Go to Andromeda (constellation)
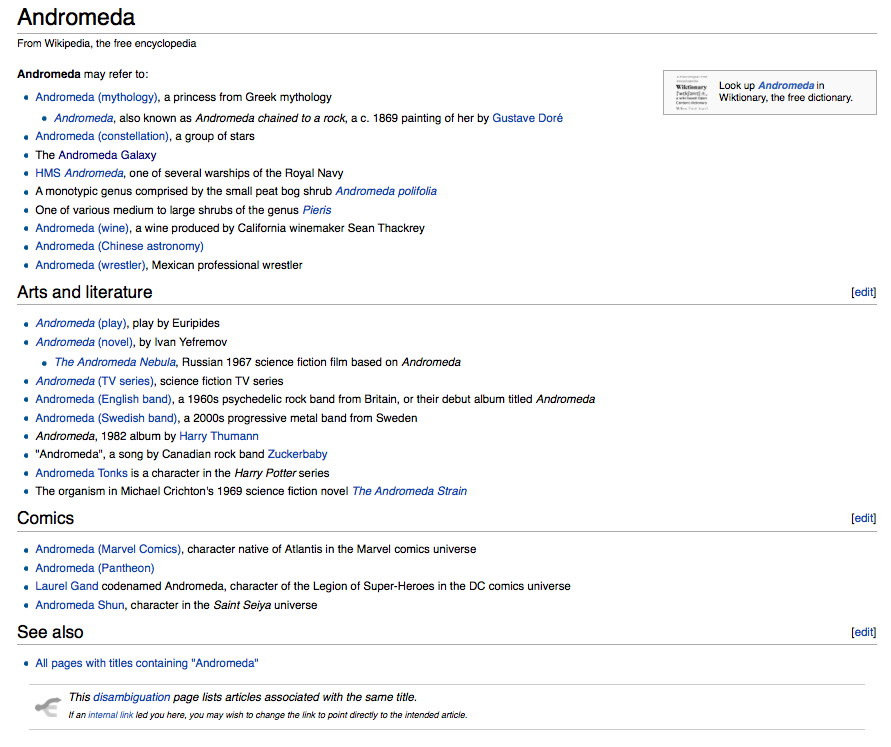The width and height of the screenshot is (891, 747). (102, 136)
